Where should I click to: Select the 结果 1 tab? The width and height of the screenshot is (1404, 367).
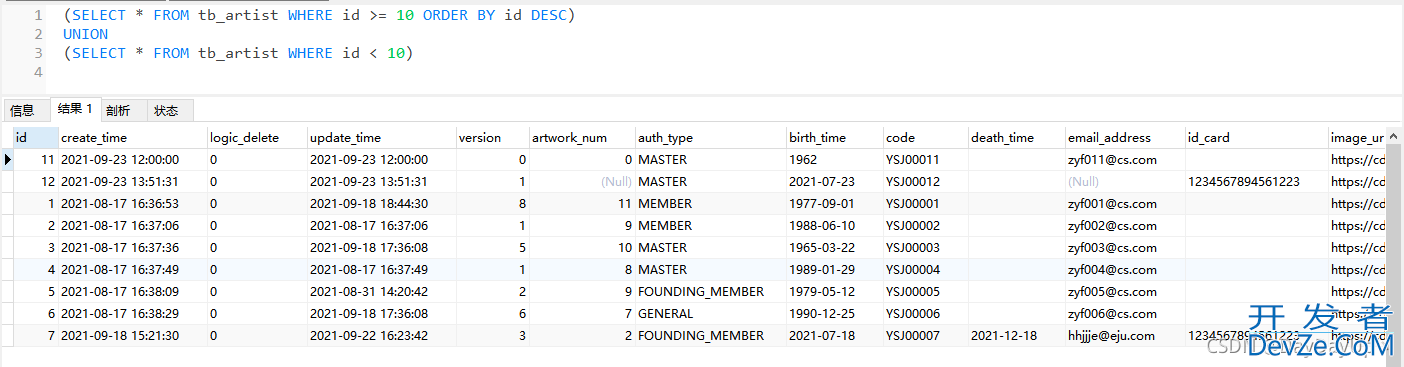pos(75,109)
